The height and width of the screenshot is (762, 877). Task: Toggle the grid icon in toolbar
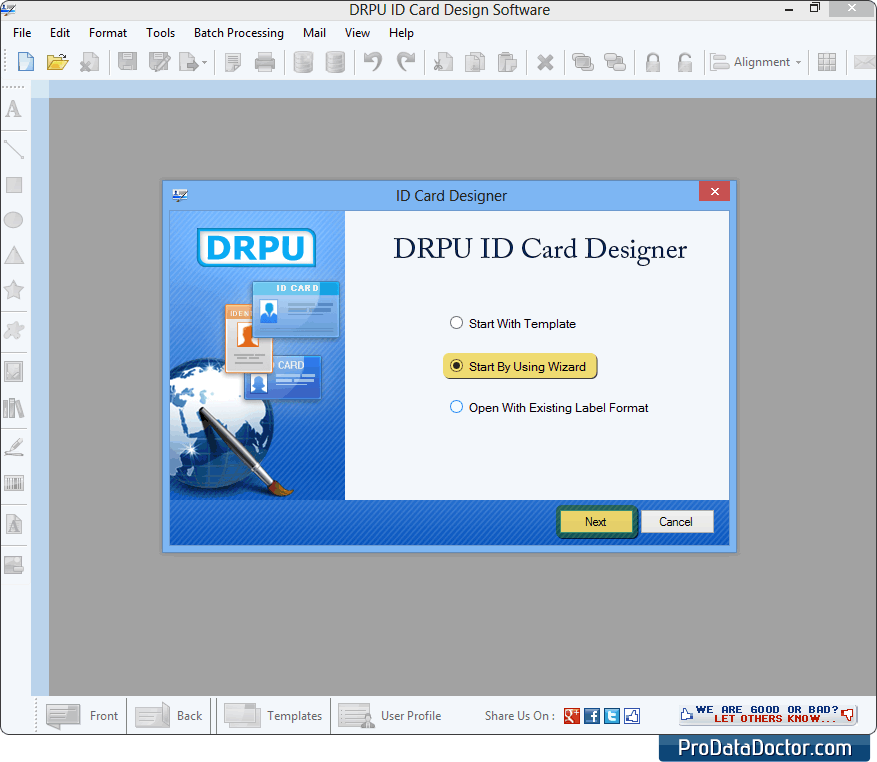tap(827, 62)
